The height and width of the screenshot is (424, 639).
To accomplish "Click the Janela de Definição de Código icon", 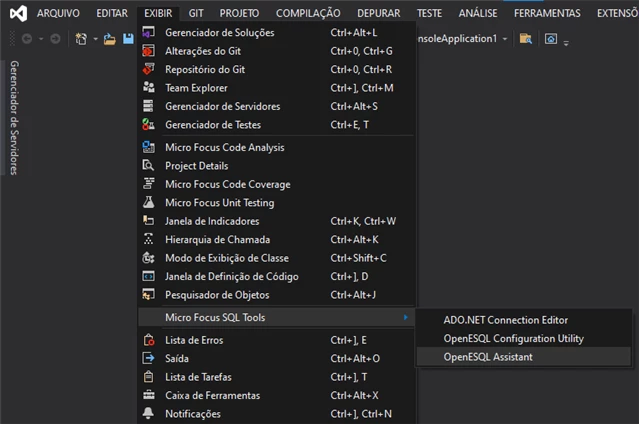I will tap(148, 276).
